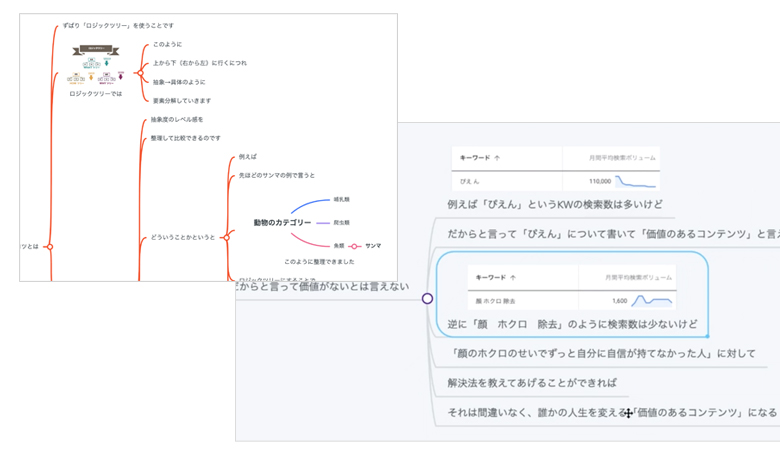Image resolution: width=780 pixels, height=470 pixels.
Task: Toggle the orange circle beside どういうことかというと
Action: tap(226, 237)
